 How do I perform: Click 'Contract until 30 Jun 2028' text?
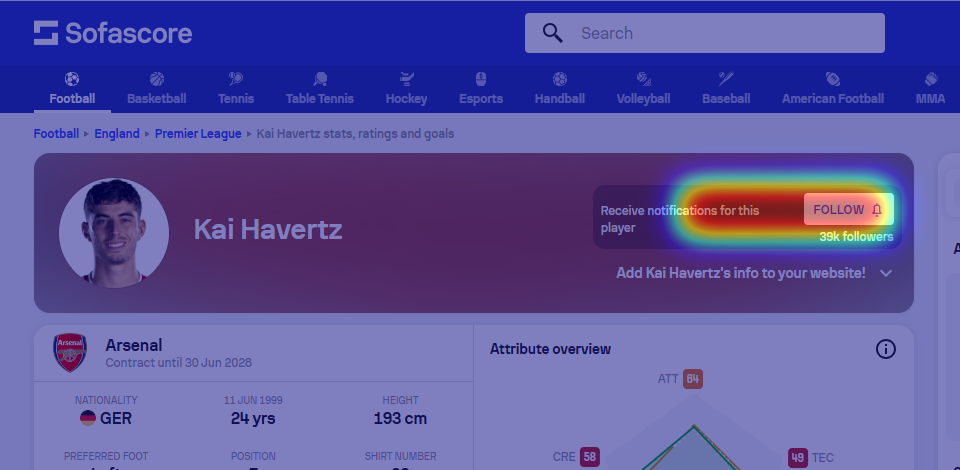tap(178, 362)
